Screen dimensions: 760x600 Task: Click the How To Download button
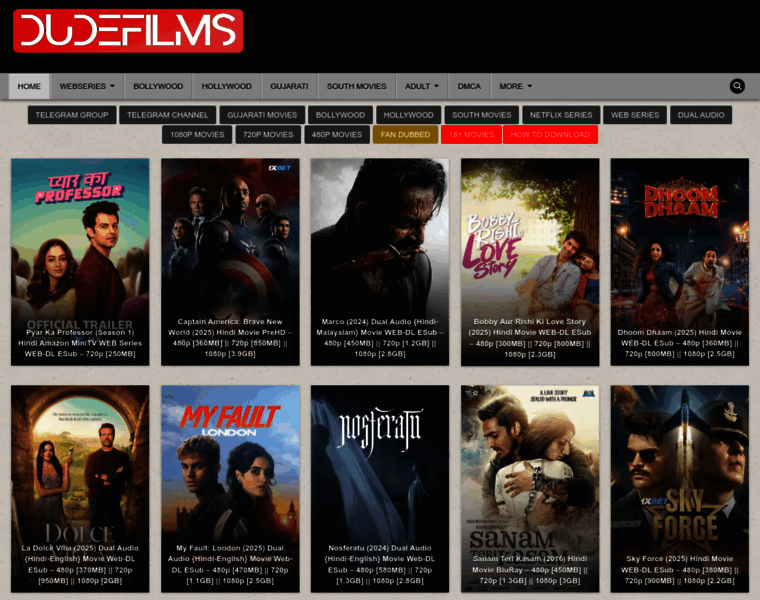click(550, 134)
